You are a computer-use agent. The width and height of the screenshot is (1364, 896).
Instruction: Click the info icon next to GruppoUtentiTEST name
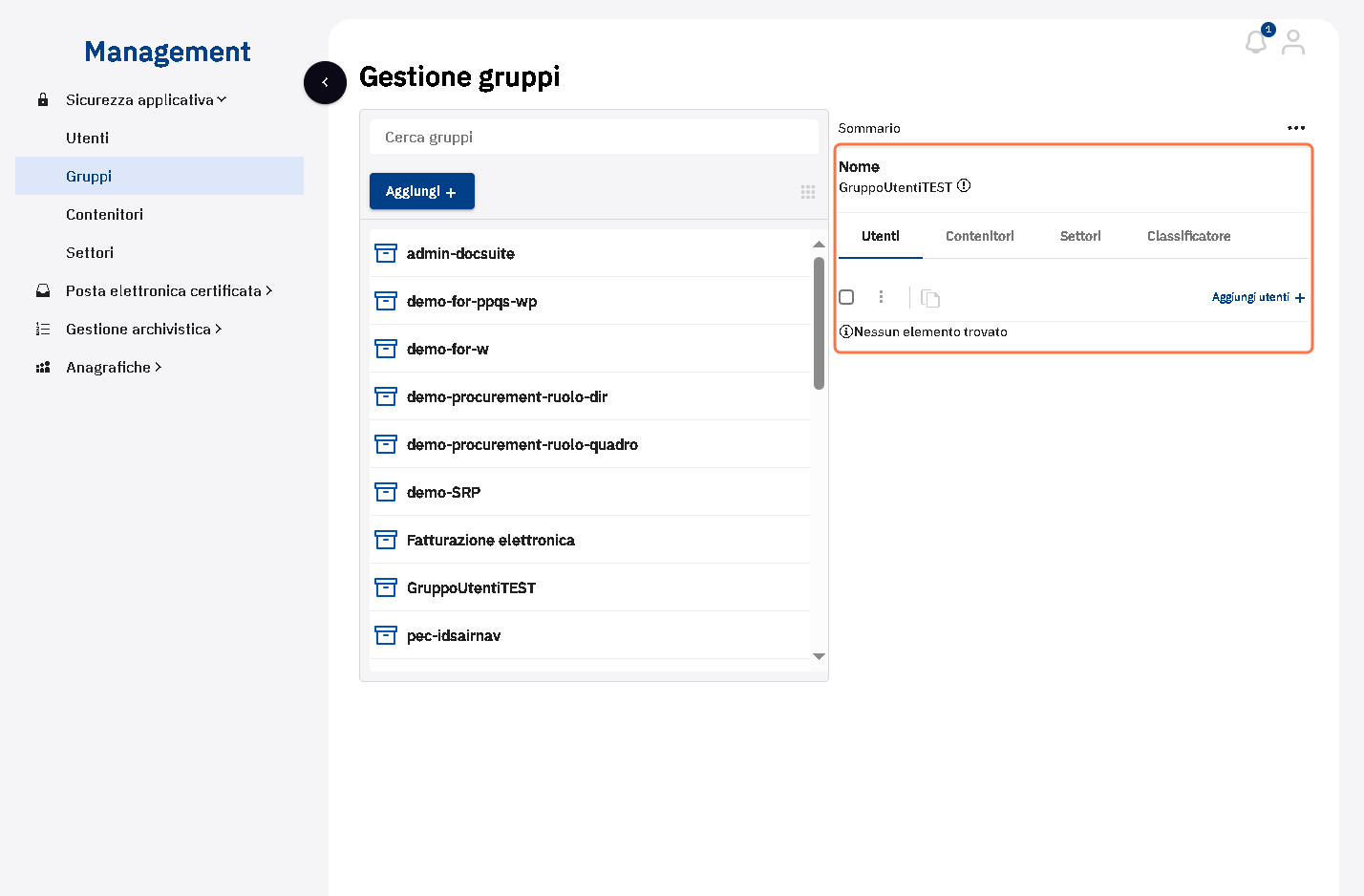pos(964,186)
